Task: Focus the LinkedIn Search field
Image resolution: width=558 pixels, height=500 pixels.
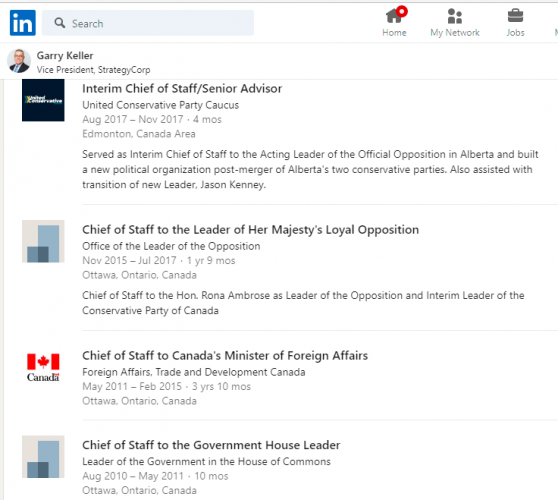Action: tap(148, 23)
